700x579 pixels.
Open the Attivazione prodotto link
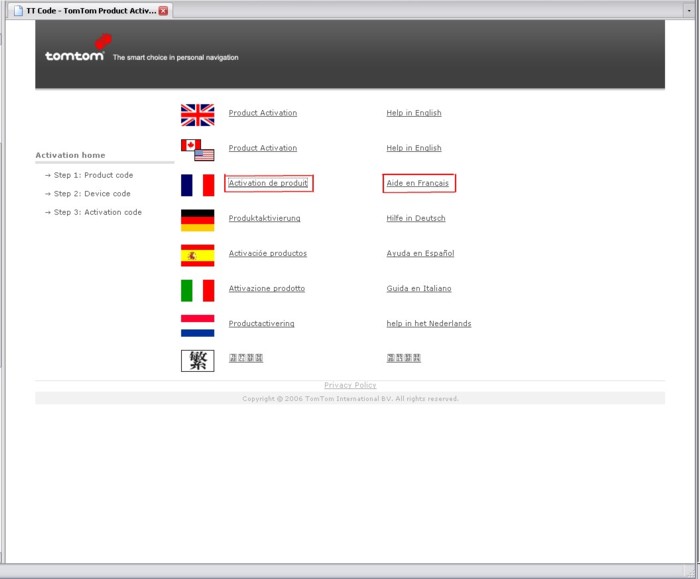tap(267, 288)
